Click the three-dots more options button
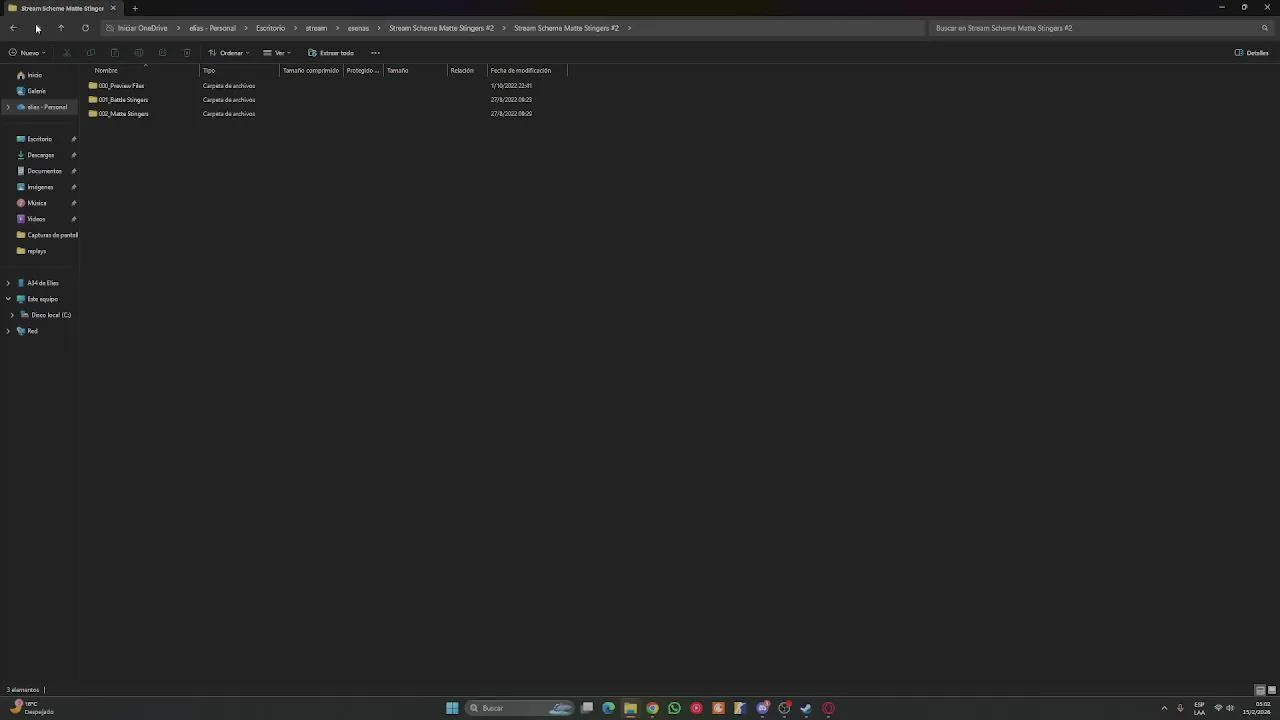1280x720 pixels. tap(375, 53)
